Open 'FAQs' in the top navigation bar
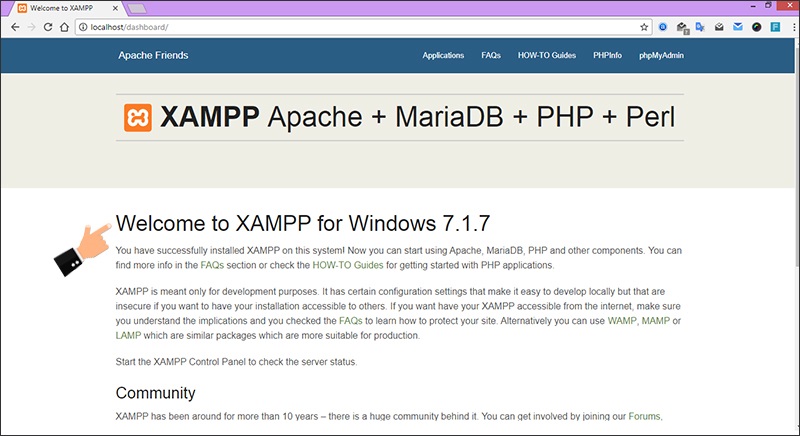The height and width of the screenshot is (436, 800). coord(491,55)
